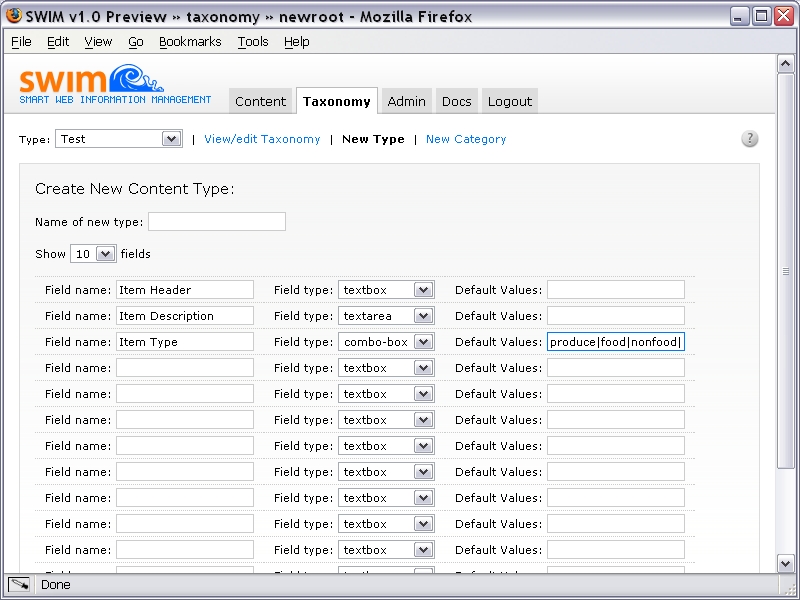Select the Taxonomy tab
800x600 pixels.
[337, 101]
